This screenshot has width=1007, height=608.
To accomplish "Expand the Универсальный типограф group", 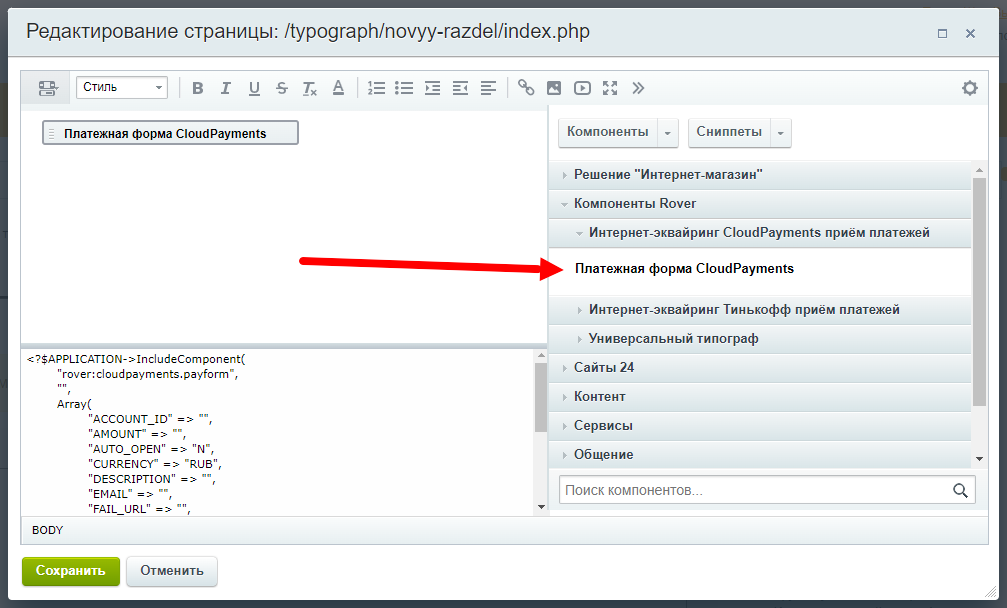I will (x=760, y=338).
